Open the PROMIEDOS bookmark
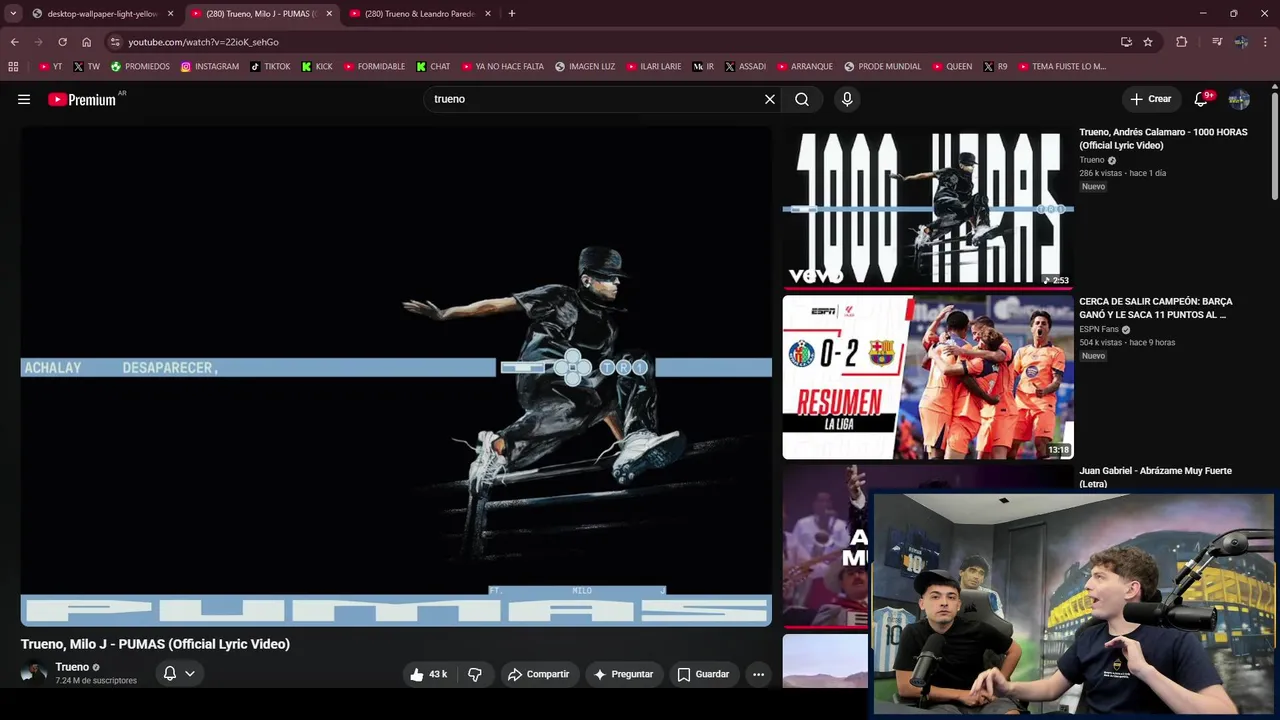The image size is (1280, 720). click(140, 67)
